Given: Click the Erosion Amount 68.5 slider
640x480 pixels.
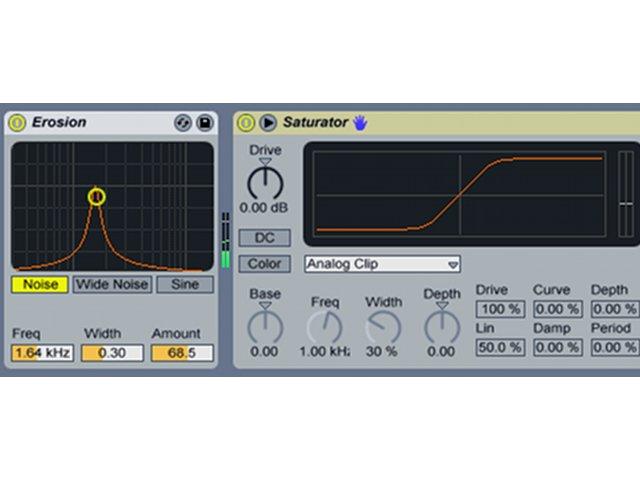Looking at the screenshot, I should (x=182, y=353).
